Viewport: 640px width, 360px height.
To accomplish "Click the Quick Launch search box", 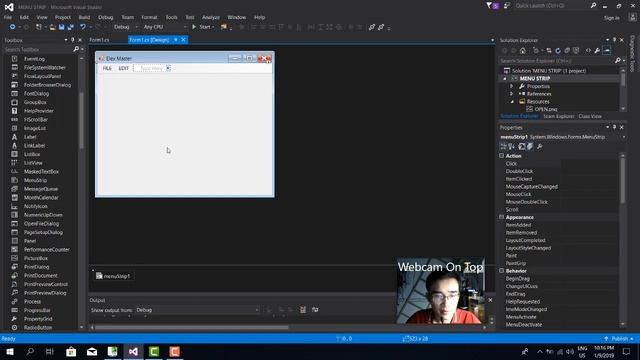I will (x=551, y=6).
